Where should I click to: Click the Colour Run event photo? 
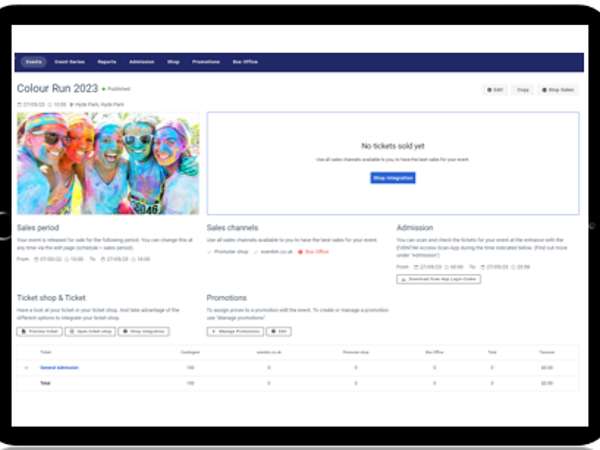108,163
